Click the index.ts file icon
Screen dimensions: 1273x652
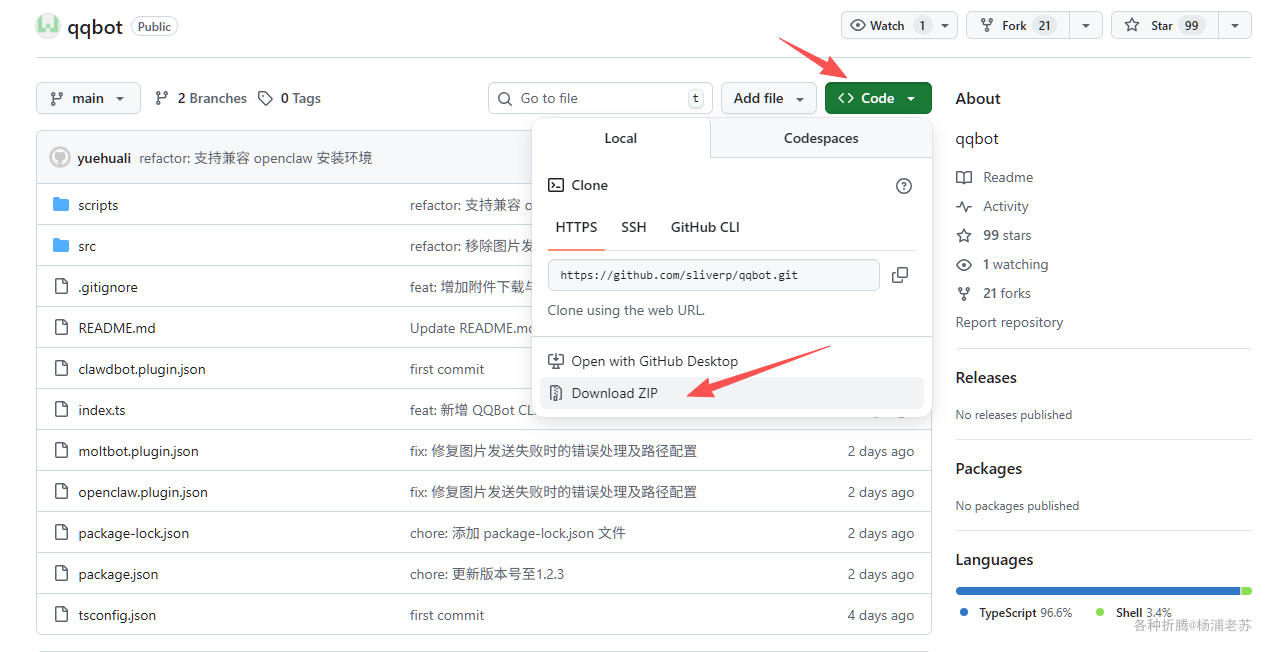click(61, 410)
